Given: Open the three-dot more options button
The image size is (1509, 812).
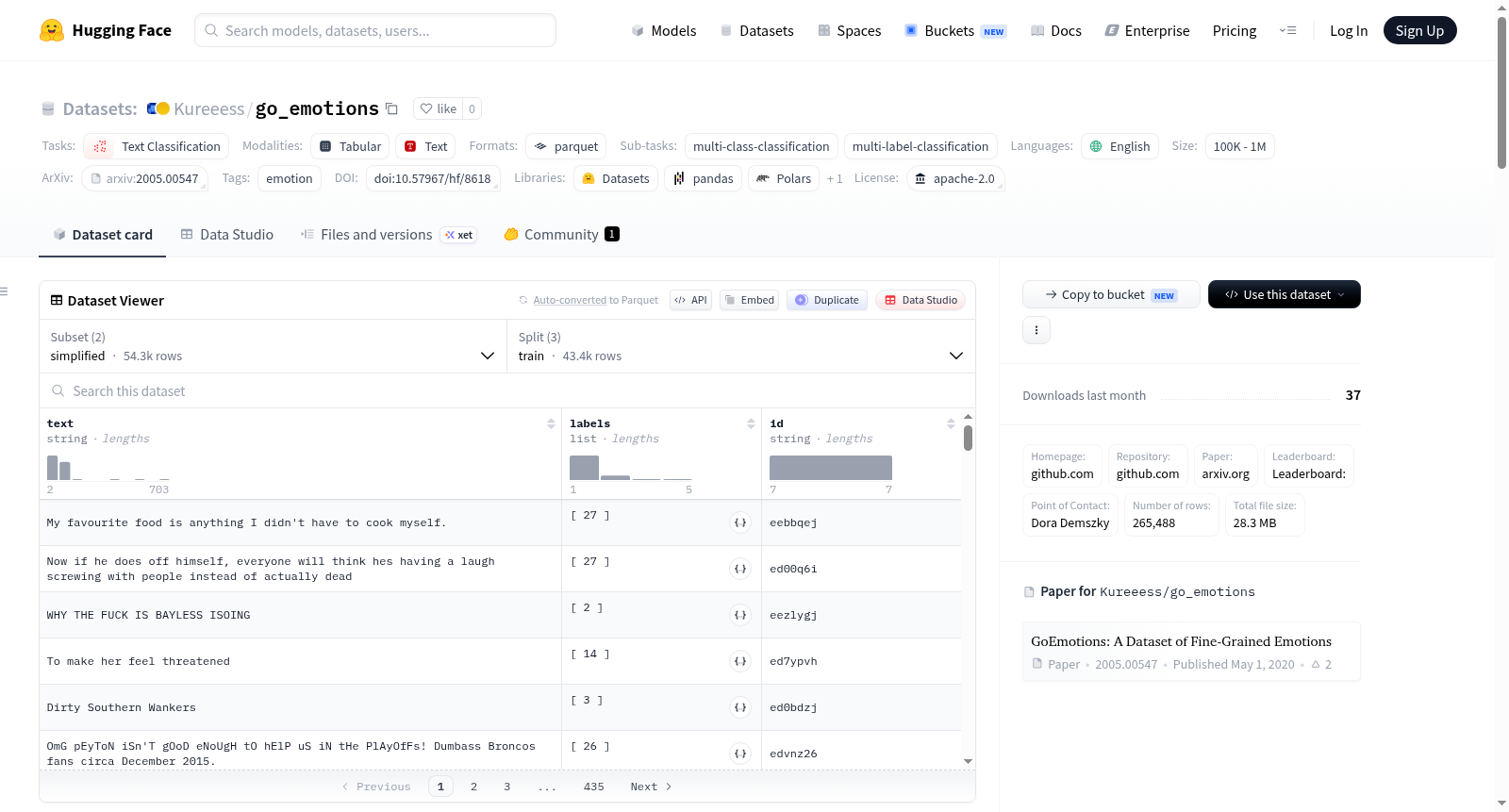Looking at the screenshot, I should coord(1036,330).
